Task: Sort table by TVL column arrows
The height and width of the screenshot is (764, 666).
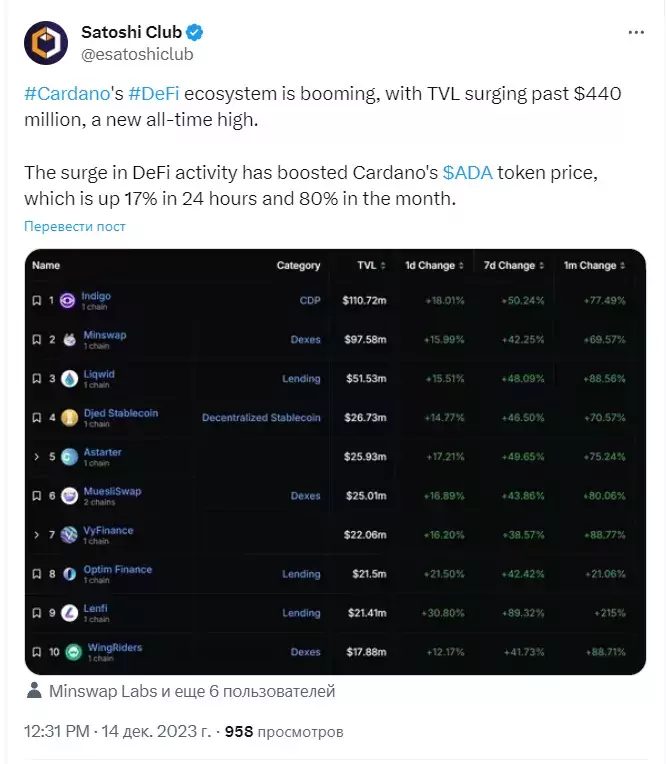Action: tap(383, 266)
